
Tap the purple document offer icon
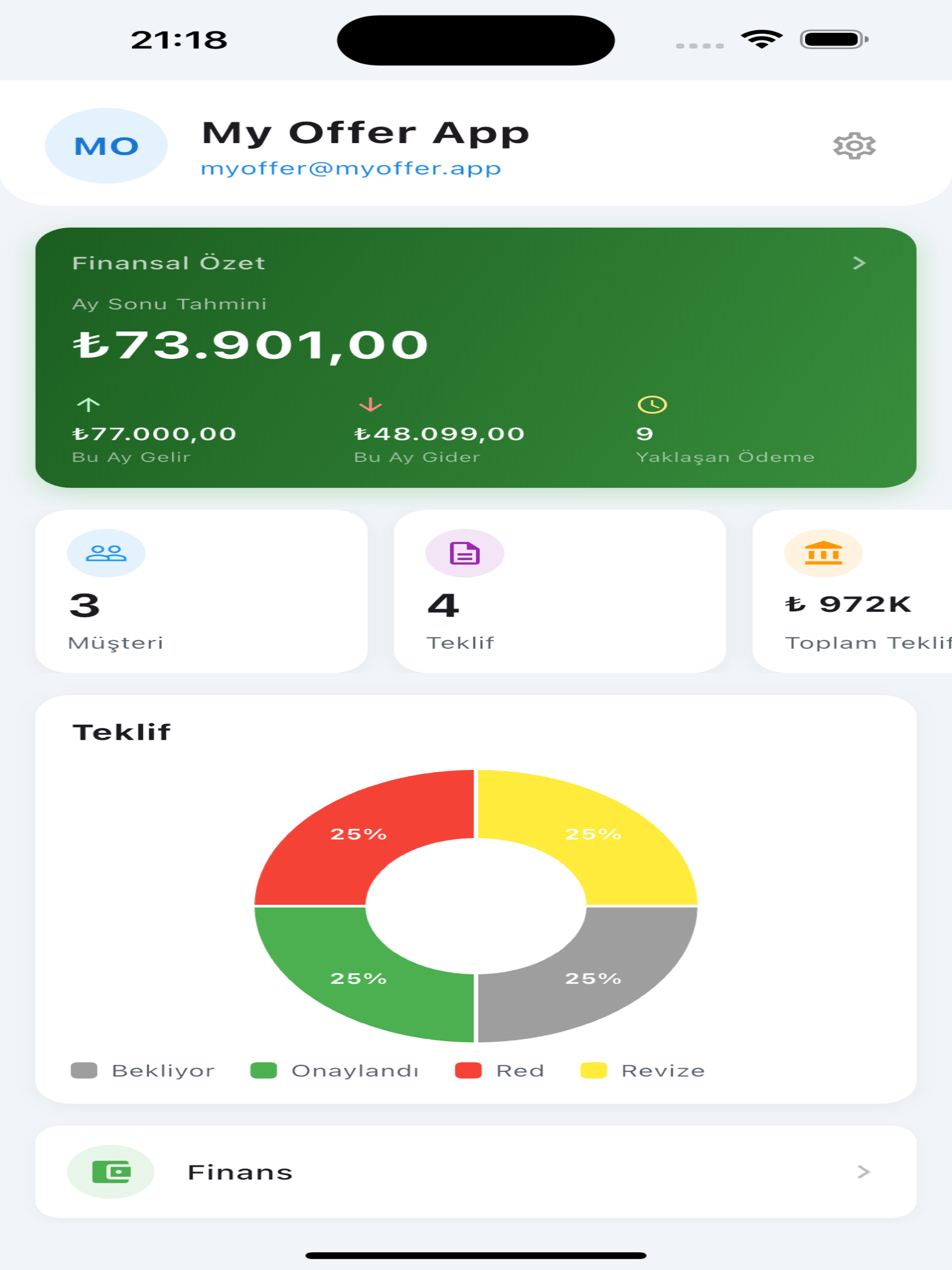point(464,553)
